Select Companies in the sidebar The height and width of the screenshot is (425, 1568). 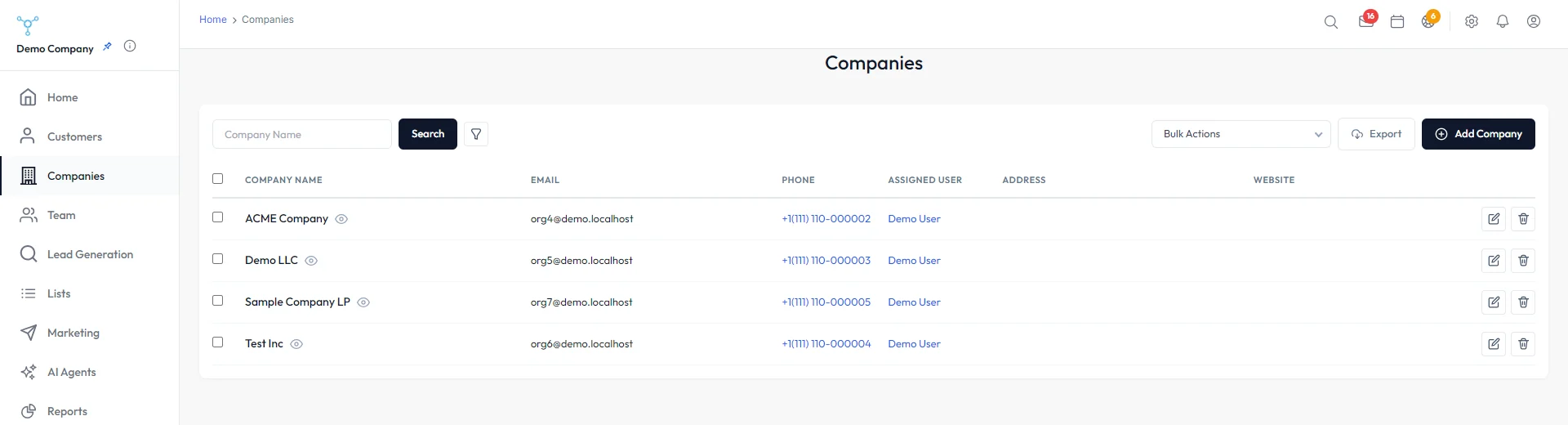tap(89, 176)
